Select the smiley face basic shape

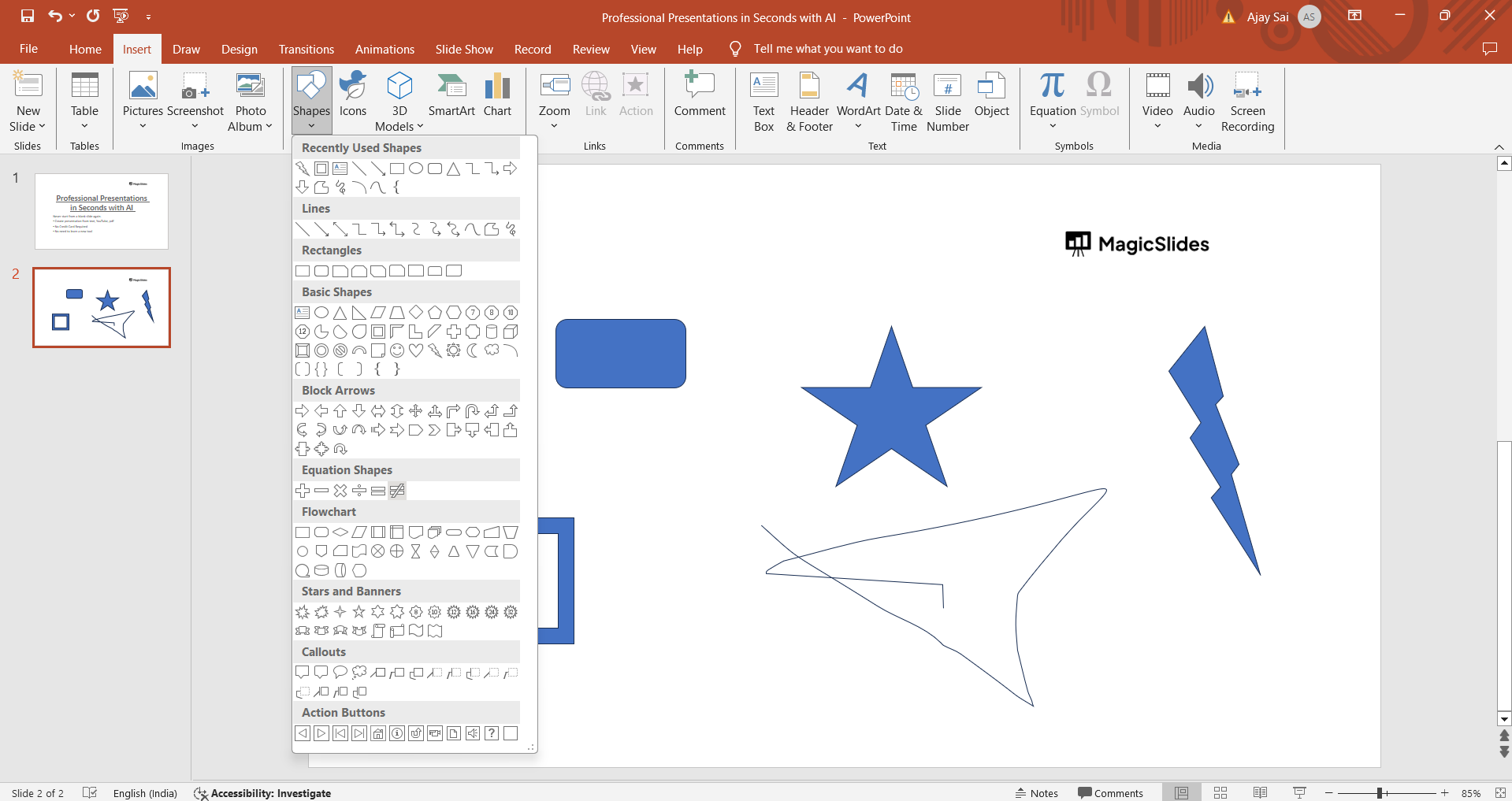[397, 350]
